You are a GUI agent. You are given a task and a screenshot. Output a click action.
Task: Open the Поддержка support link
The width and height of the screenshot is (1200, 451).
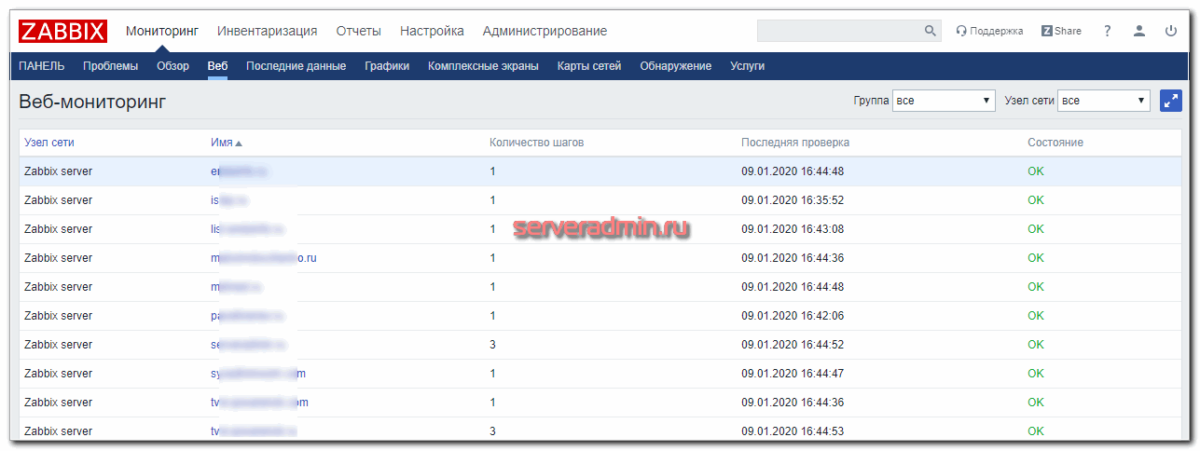coord(989,31)
